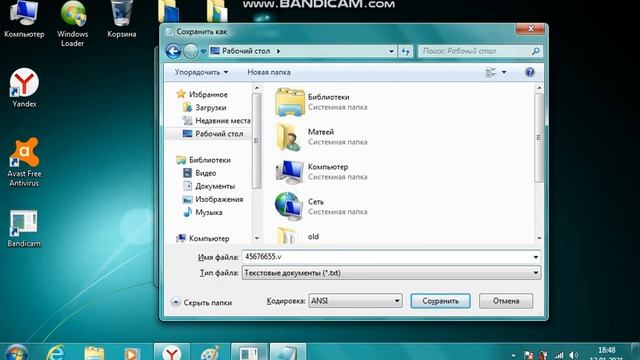
Task: Open Windows Media Player from taskbar
Action: (131, 353)
